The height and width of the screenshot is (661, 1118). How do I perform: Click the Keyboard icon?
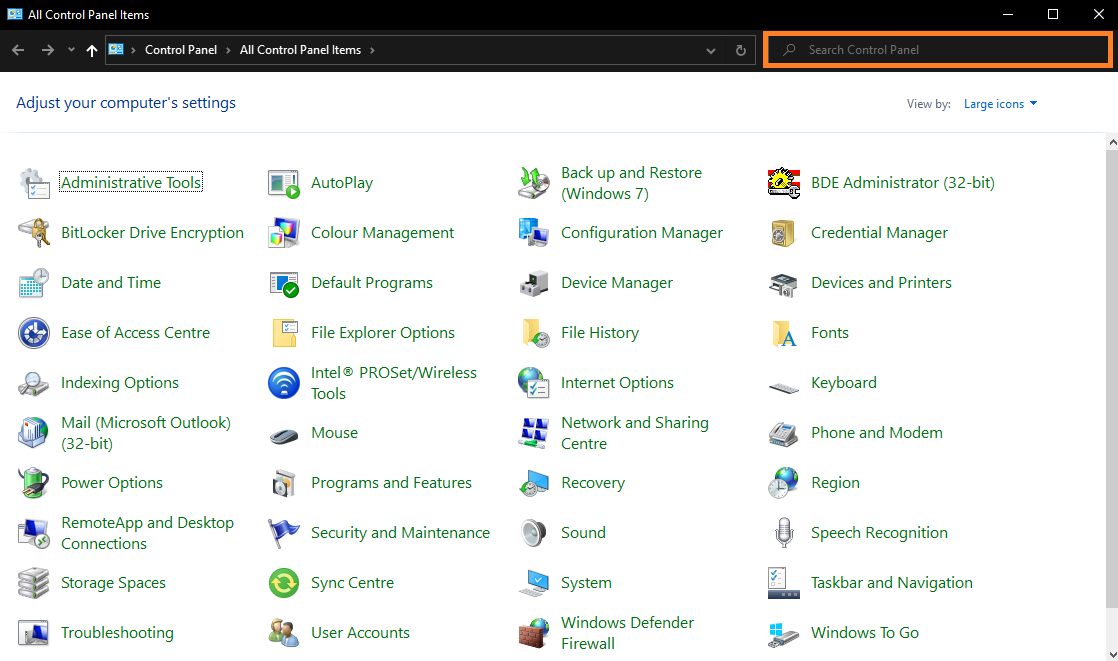pos(784,387)
